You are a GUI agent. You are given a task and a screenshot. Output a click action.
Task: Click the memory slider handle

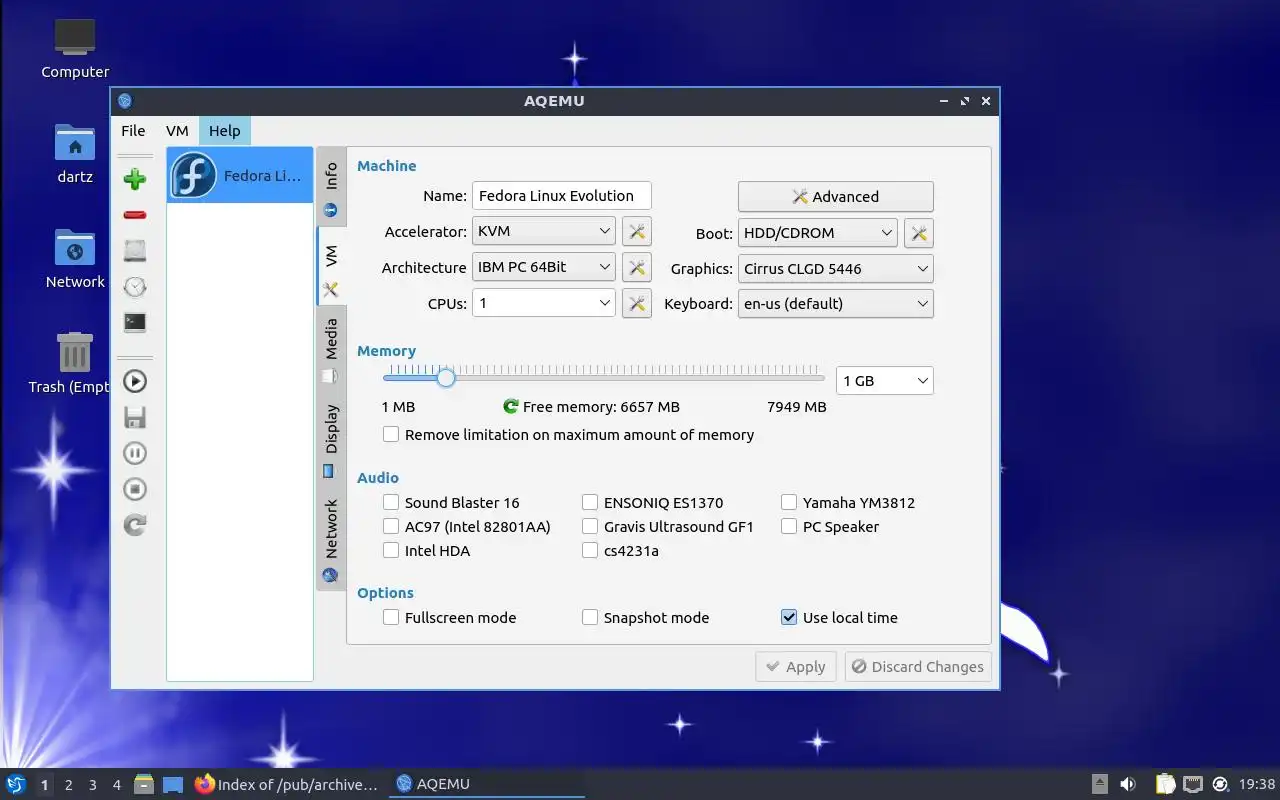[x=446, y=378]
